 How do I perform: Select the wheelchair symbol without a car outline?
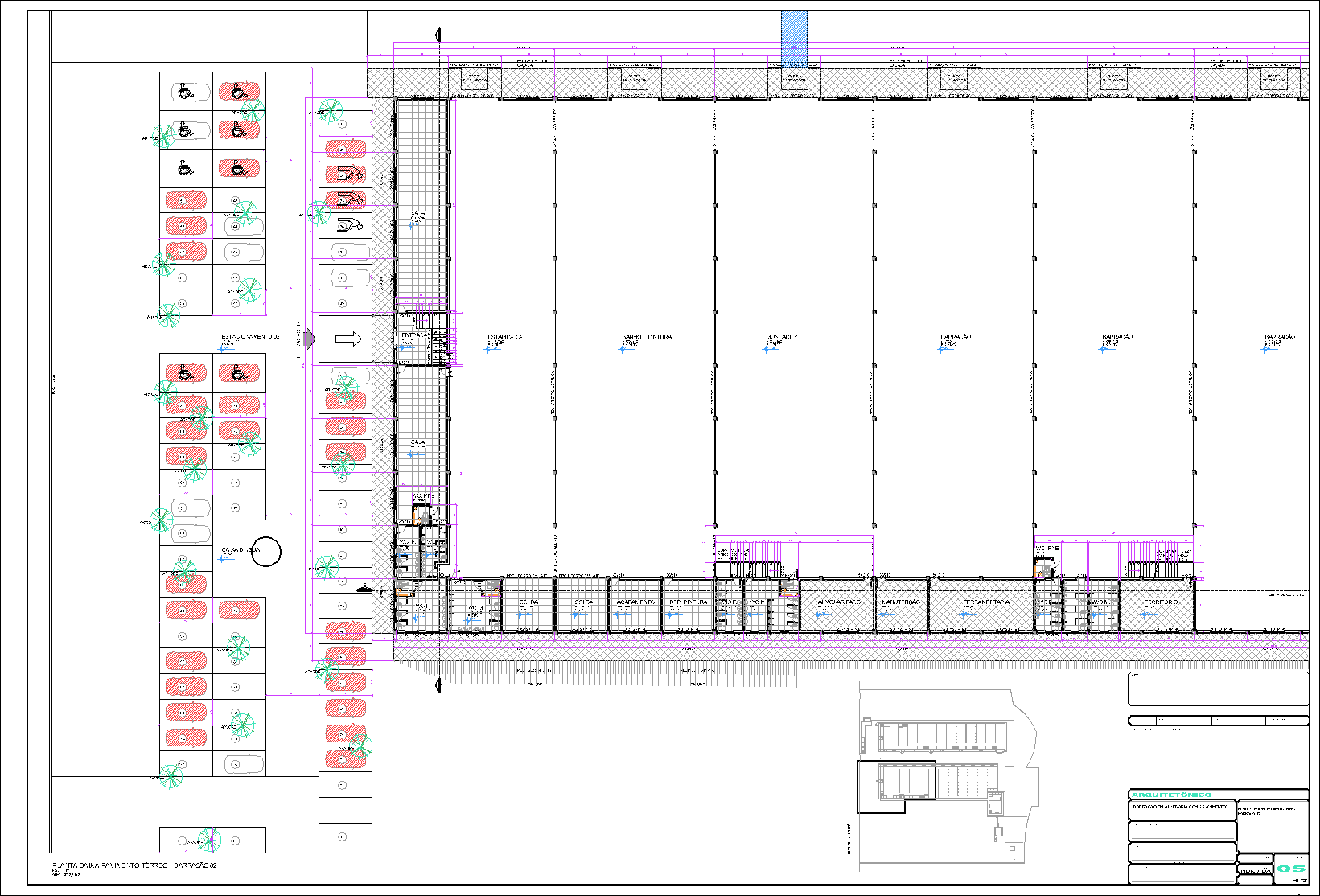(x=186, y=168)
